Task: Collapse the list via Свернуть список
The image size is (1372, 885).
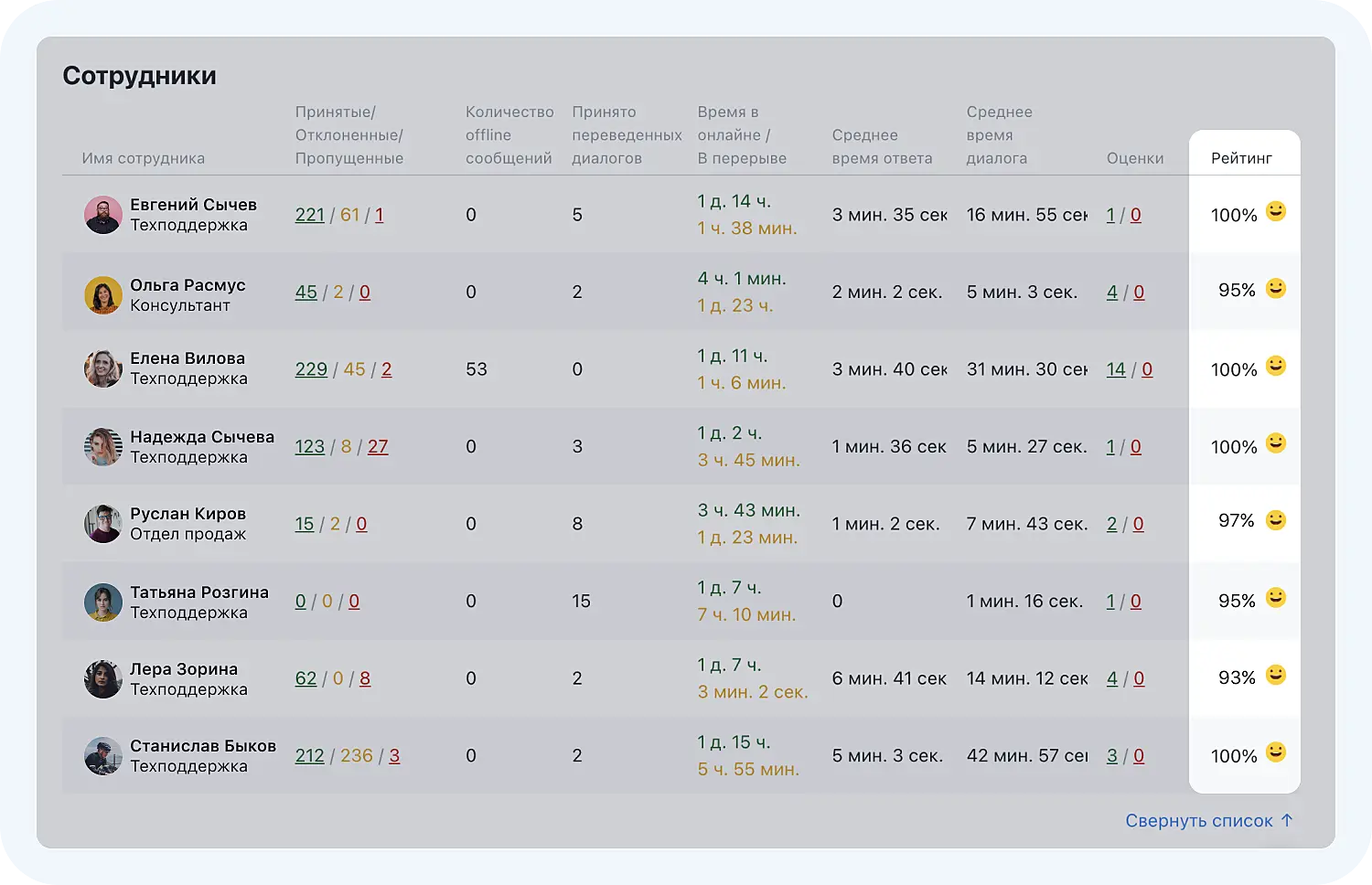Action: point(1208,821)
